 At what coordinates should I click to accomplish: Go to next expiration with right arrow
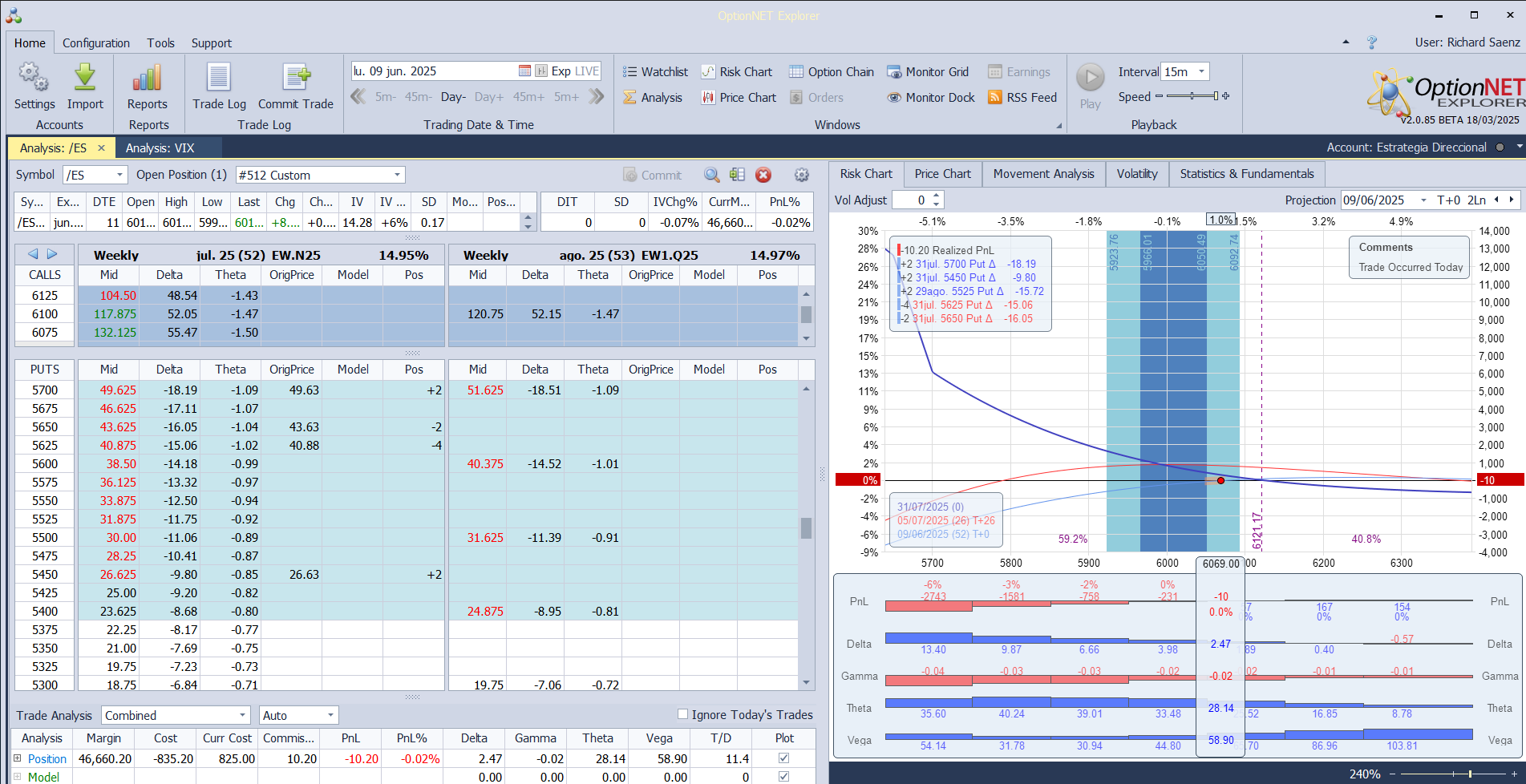[x=52, y=254]
